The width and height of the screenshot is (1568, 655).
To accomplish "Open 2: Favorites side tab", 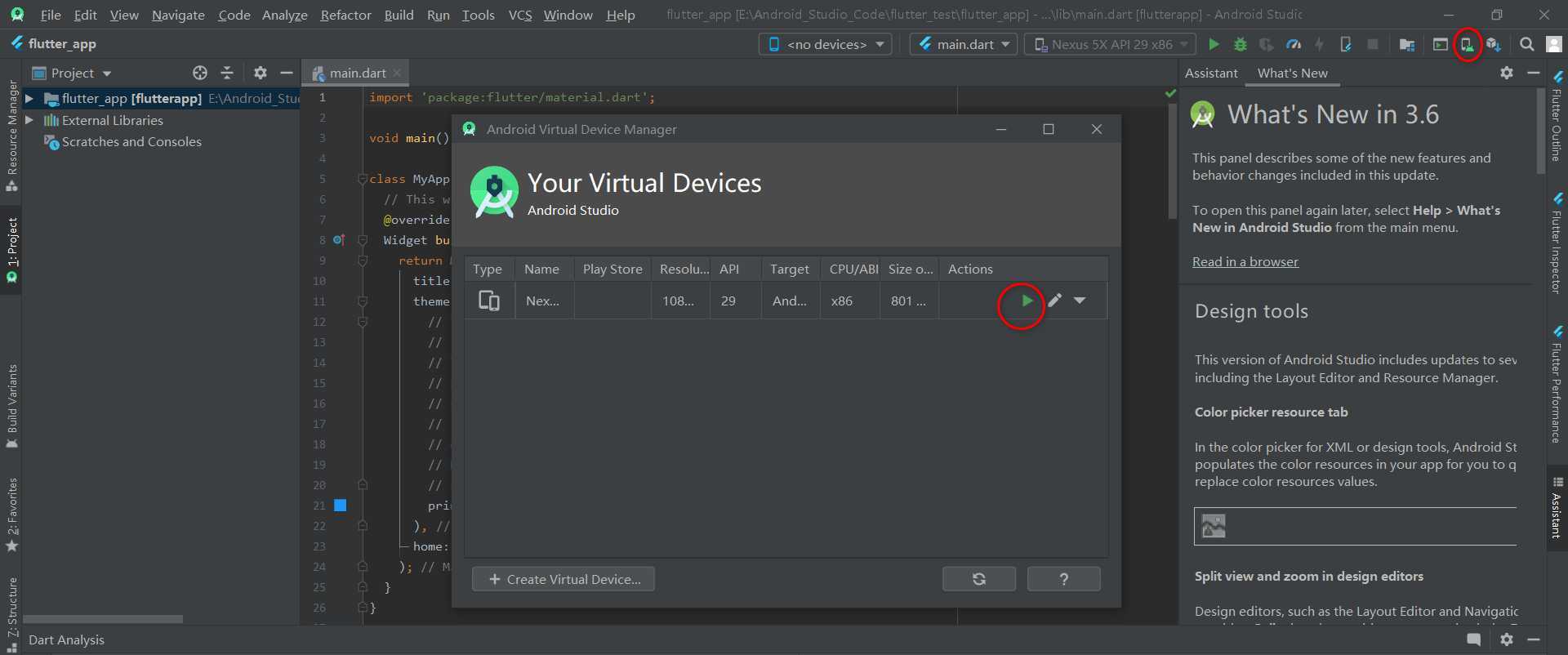I will click(x=11, y=515).
